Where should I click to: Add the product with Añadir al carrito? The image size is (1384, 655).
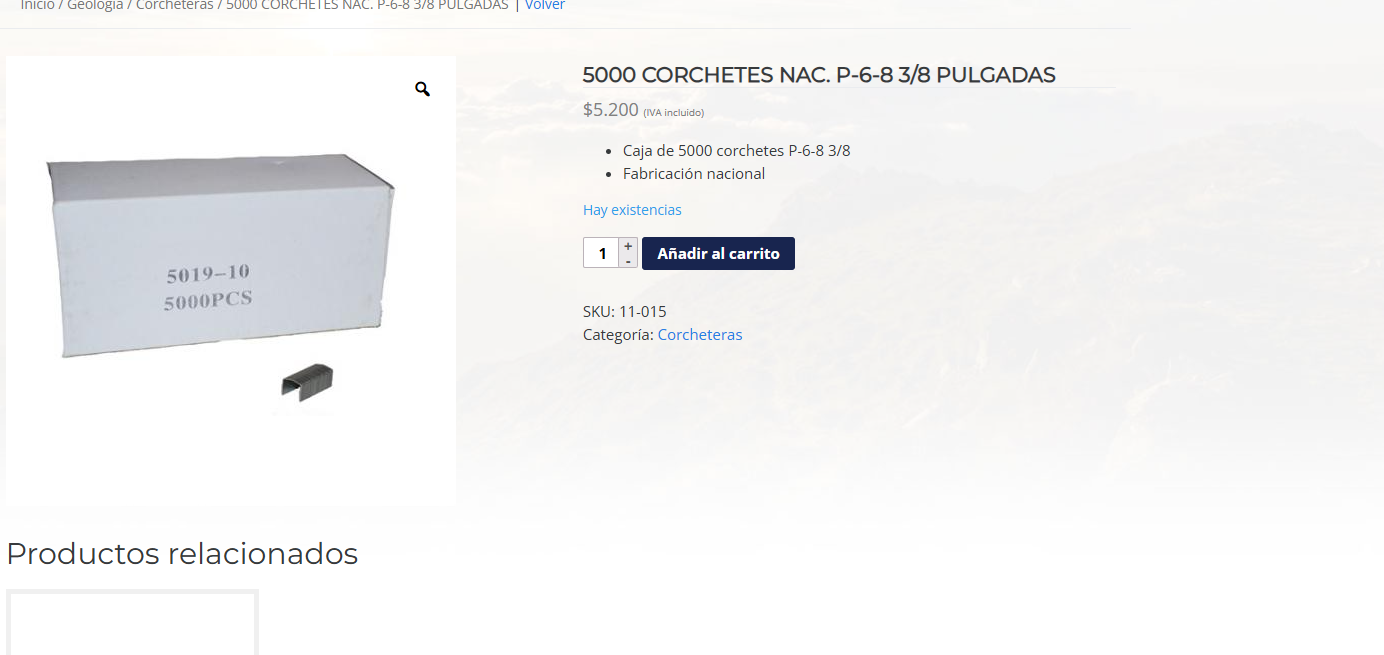pos(718,253)
